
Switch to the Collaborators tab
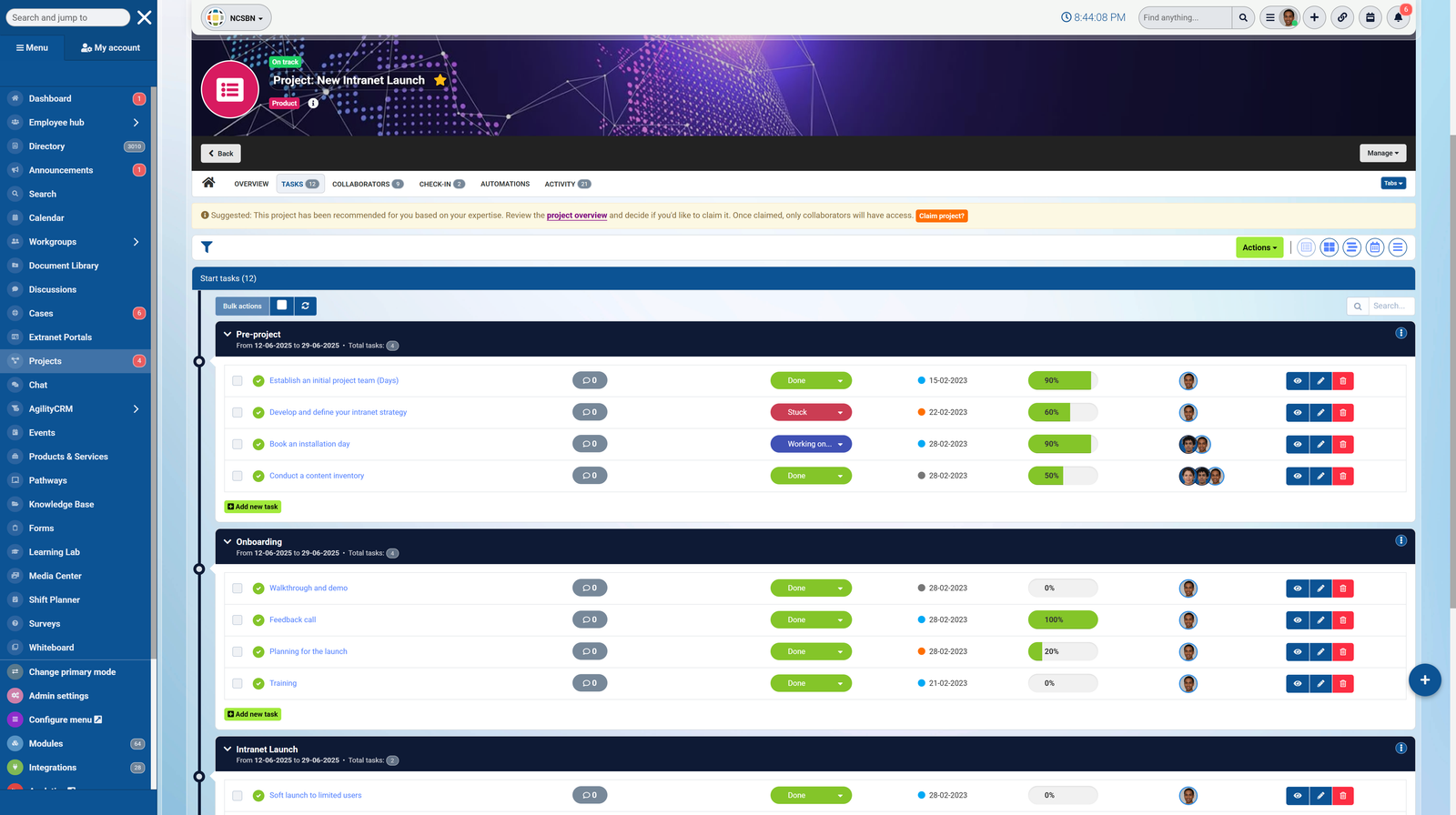[367, 184]
